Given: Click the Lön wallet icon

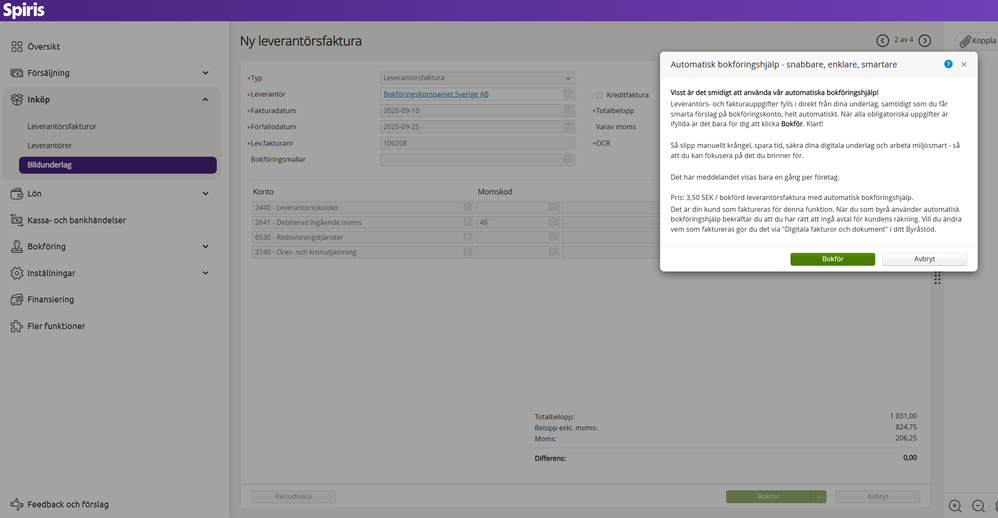Looking at the screenshot, I should click(x=17, y=193).
